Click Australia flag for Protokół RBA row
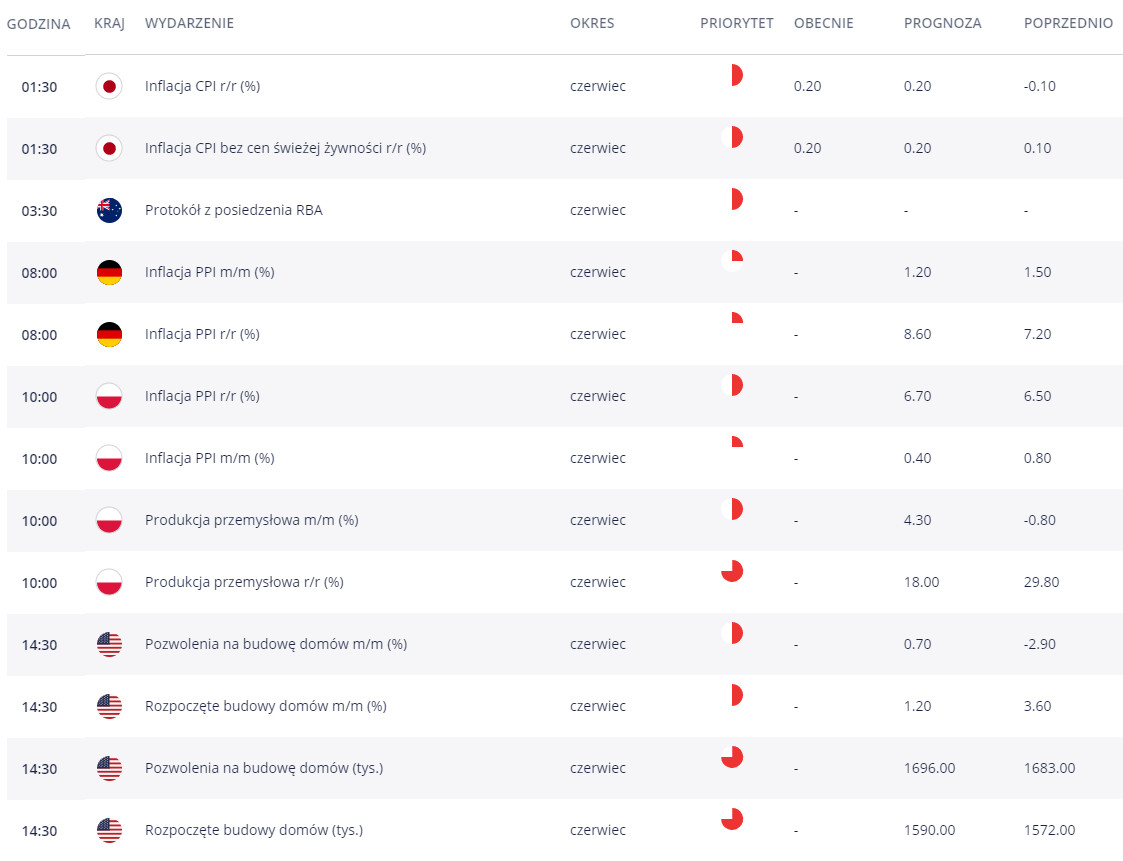Image resolution: width=1123 pixels, height=861 pixels. 109,210
